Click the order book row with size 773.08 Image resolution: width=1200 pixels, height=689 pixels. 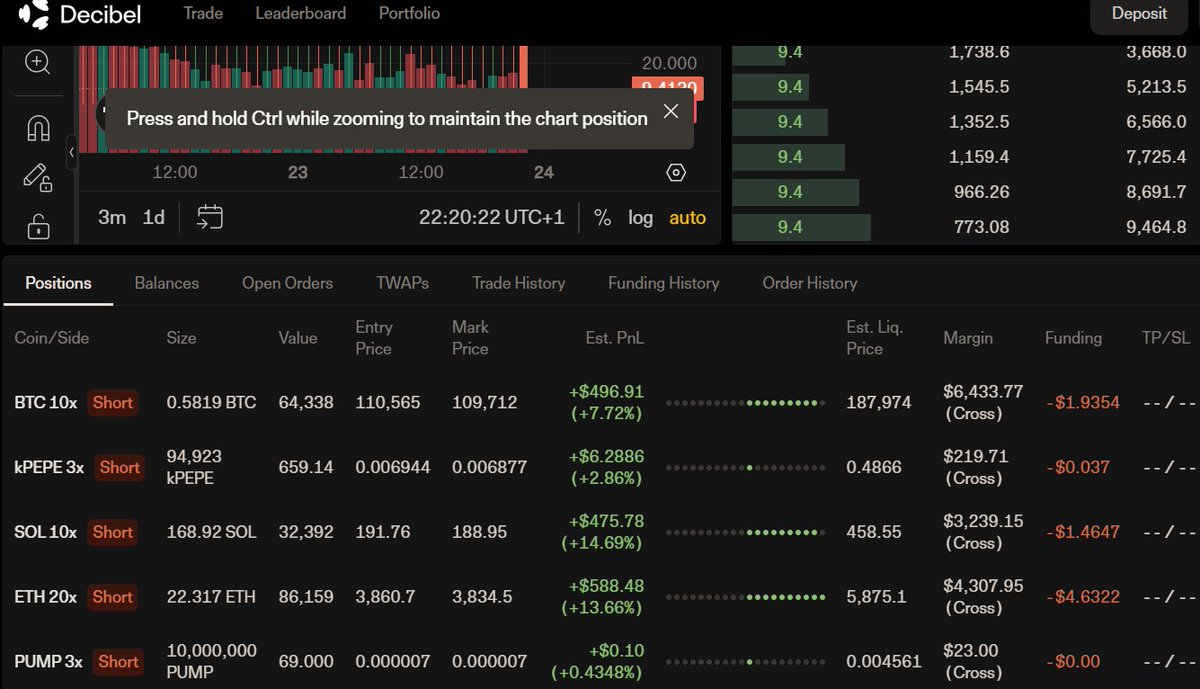click(965, 227)
